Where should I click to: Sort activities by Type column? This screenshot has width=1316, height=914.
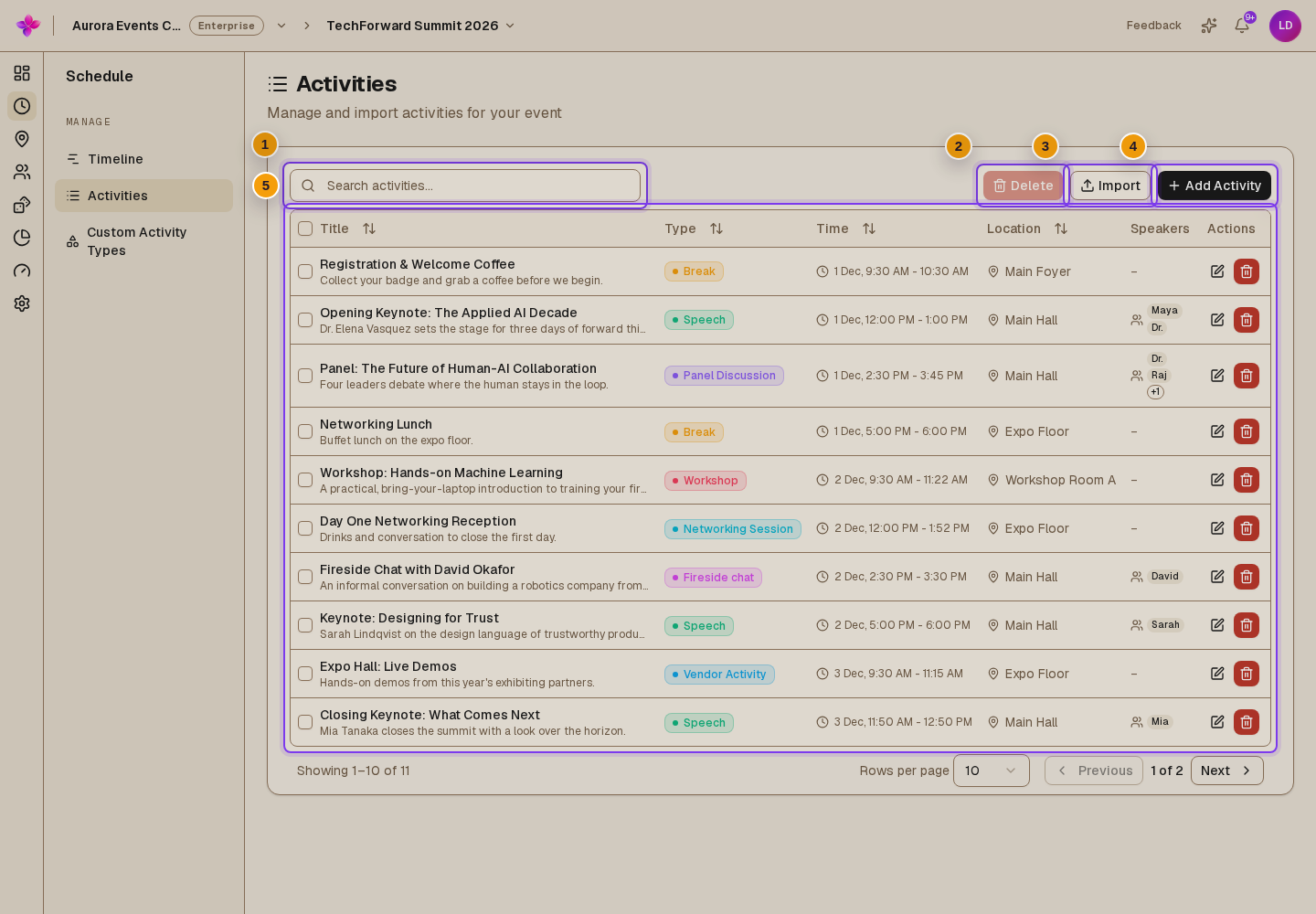(716, 228)
